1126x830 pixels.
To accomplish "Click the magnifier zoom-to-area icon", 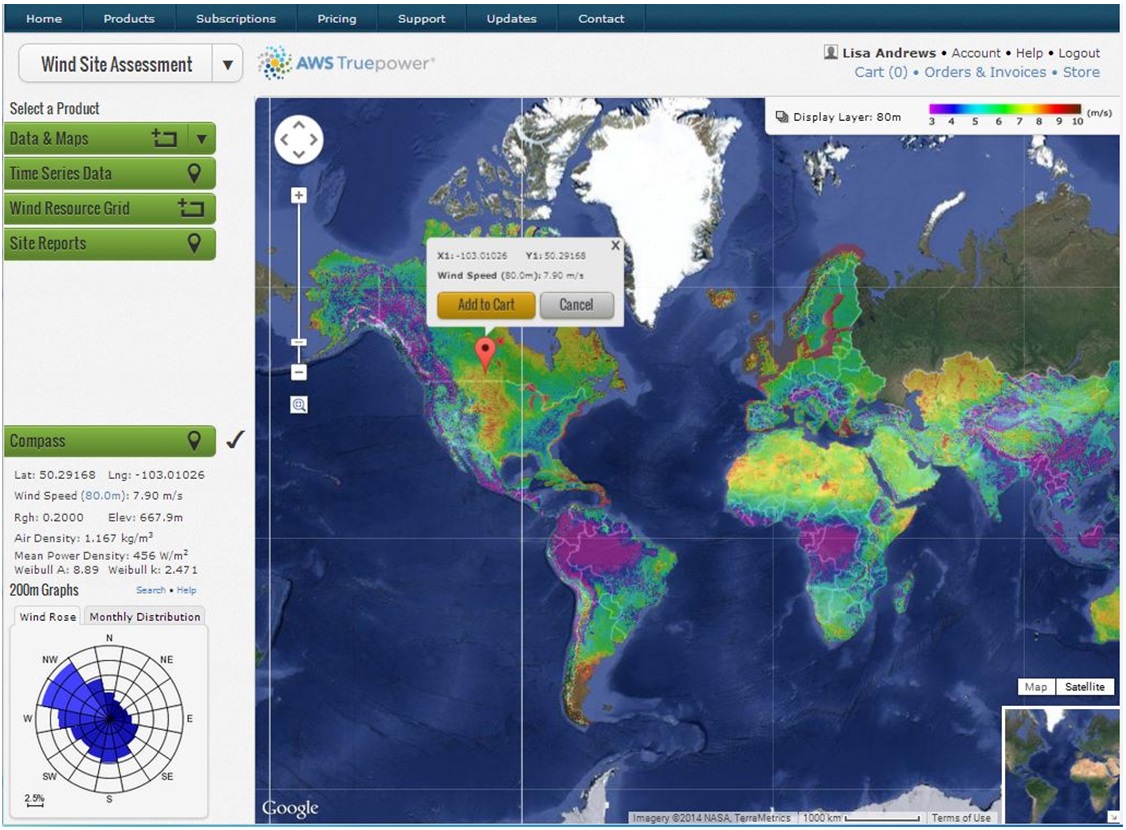I will (299, 405).
